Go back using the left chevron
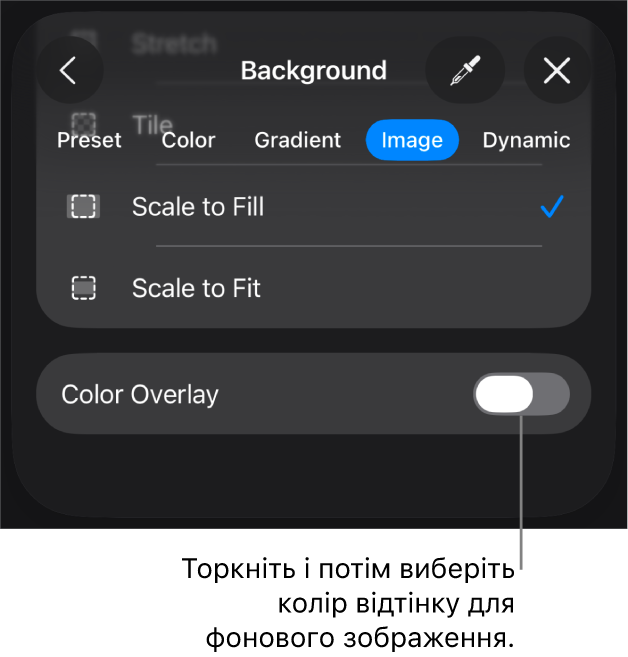This screenshot has width=628, height=657. (x=68, y=71)
